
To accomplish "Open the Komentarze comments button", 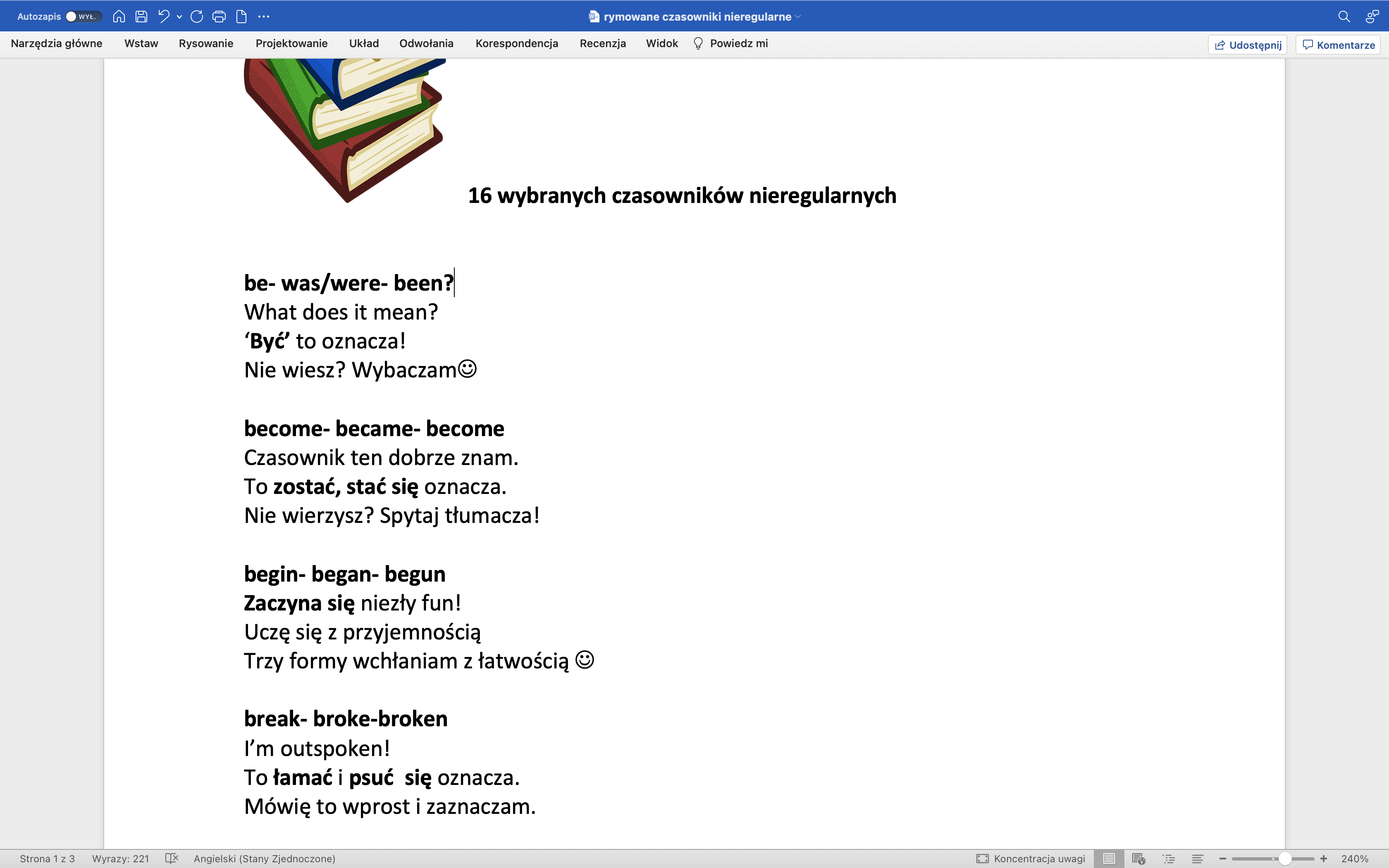I will (1338, 45).
